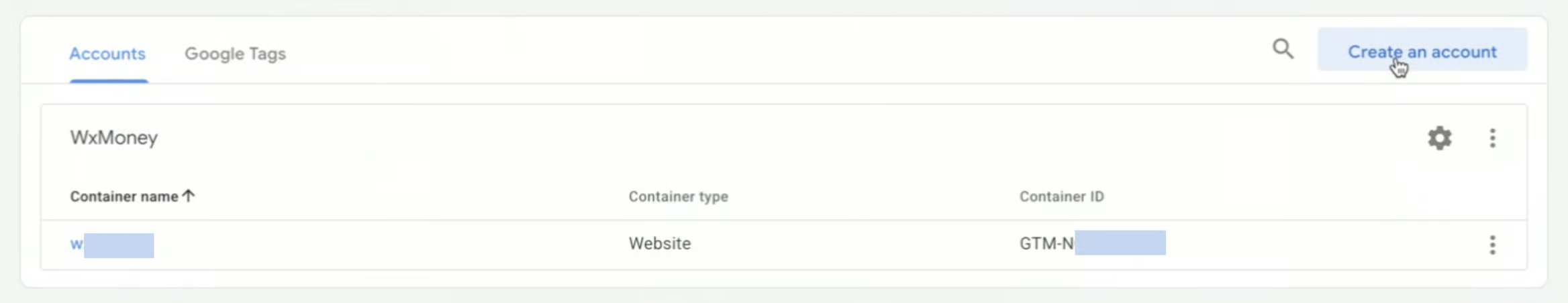The width and height of the screenshot is (1568, 303).
Task: Sort by the Container name column header
Action: coord(124,196)
